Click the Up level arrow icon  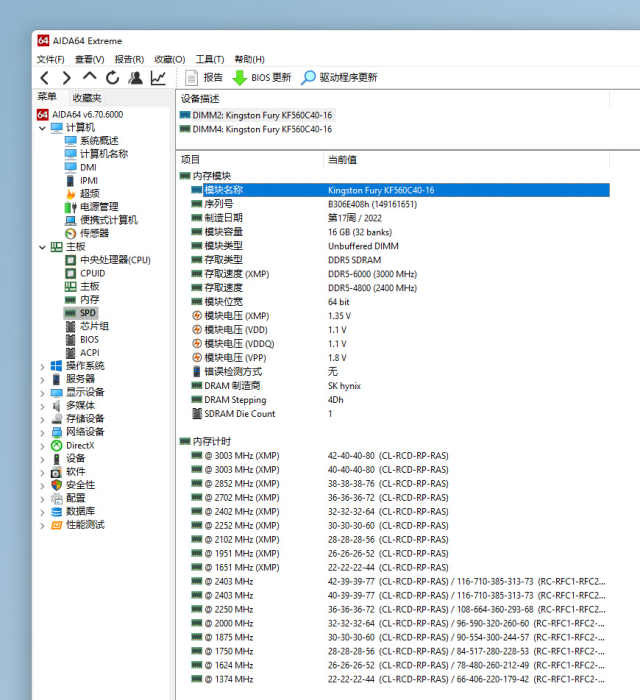coord(89,77)
